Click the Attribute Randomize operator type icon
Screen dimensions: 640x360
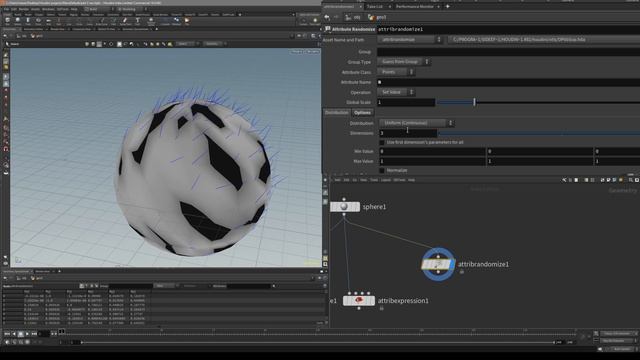click(x=328, y=29)
